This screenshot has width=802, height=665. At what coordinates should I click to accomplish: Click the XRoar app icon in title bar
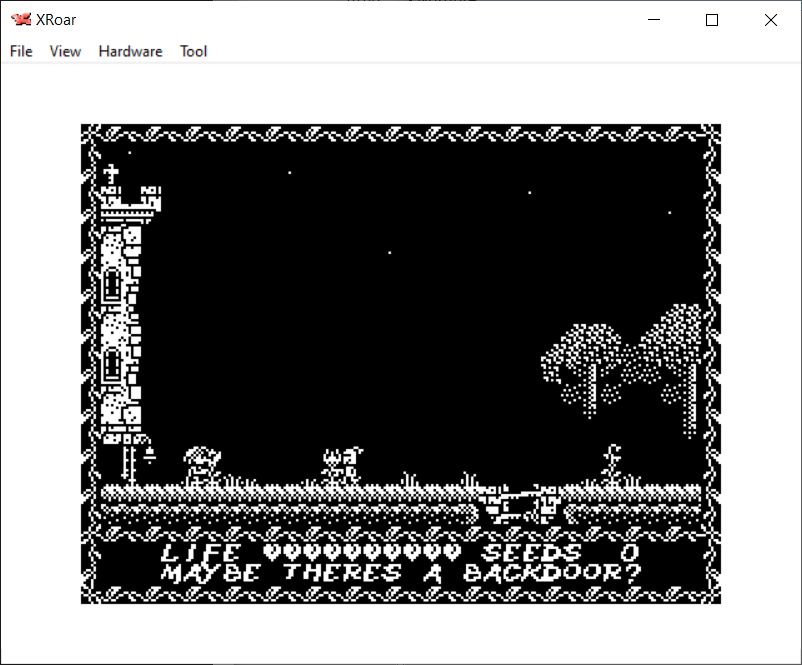tap(20, 20)
